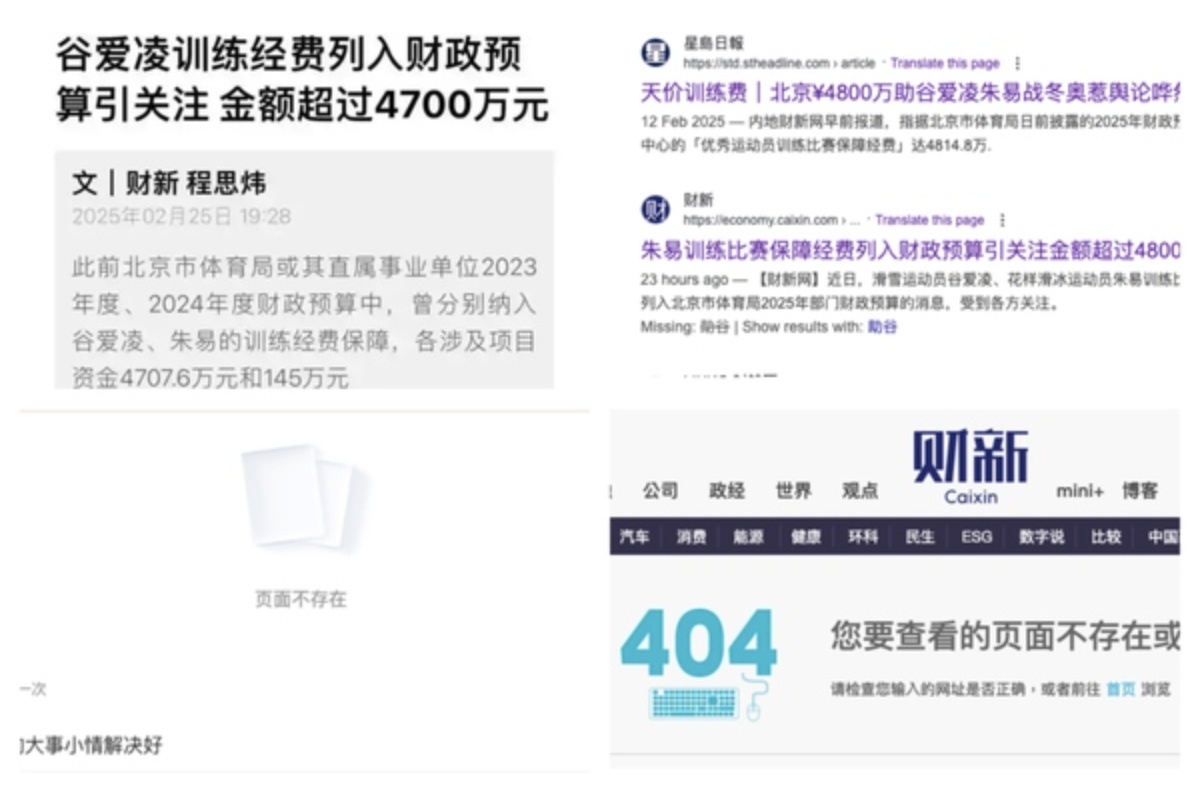Click the byline 文｜财新 程思炜
The image size is (1200, 798).
(x=169, y=183)
